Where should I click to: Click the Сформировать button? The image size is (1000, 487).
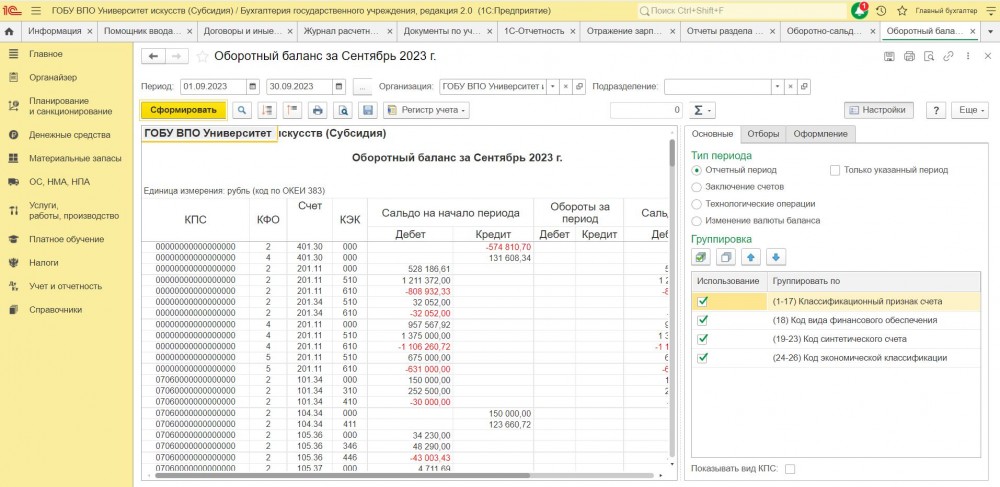(183, 110)
